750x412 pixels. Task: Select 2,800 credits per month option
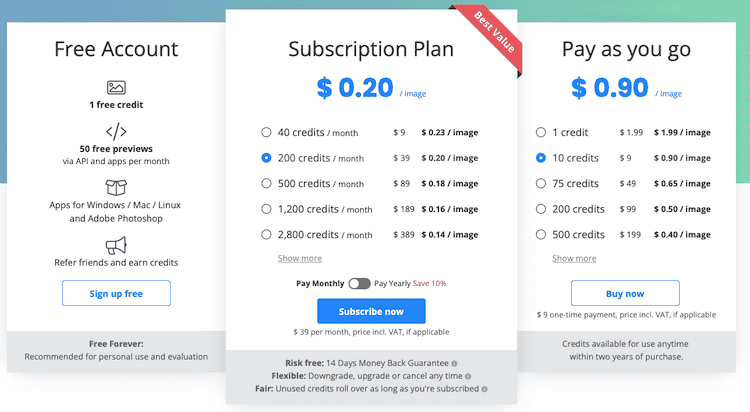coord(266,235)
